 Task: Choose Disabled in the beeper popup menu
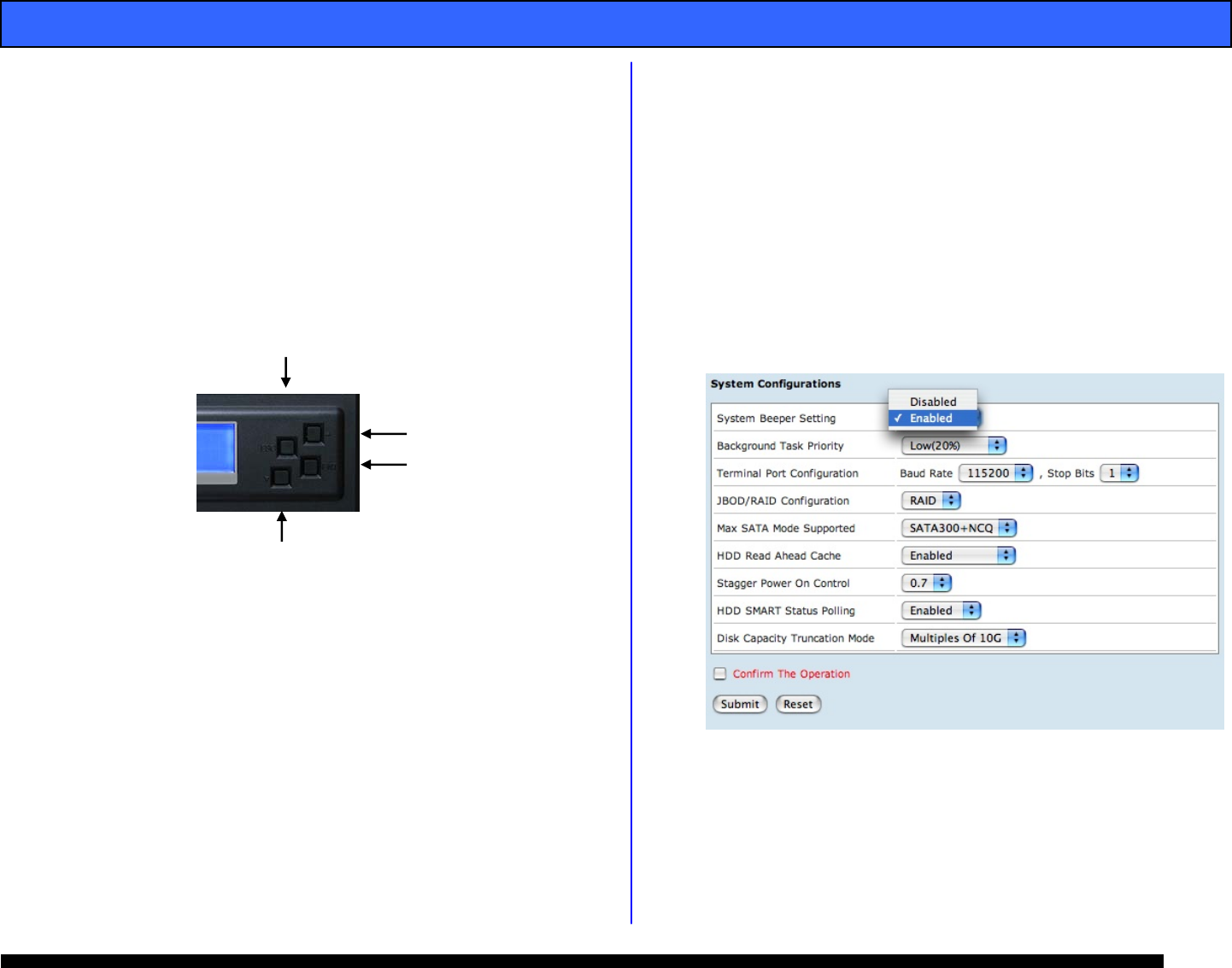pos(933,402)
